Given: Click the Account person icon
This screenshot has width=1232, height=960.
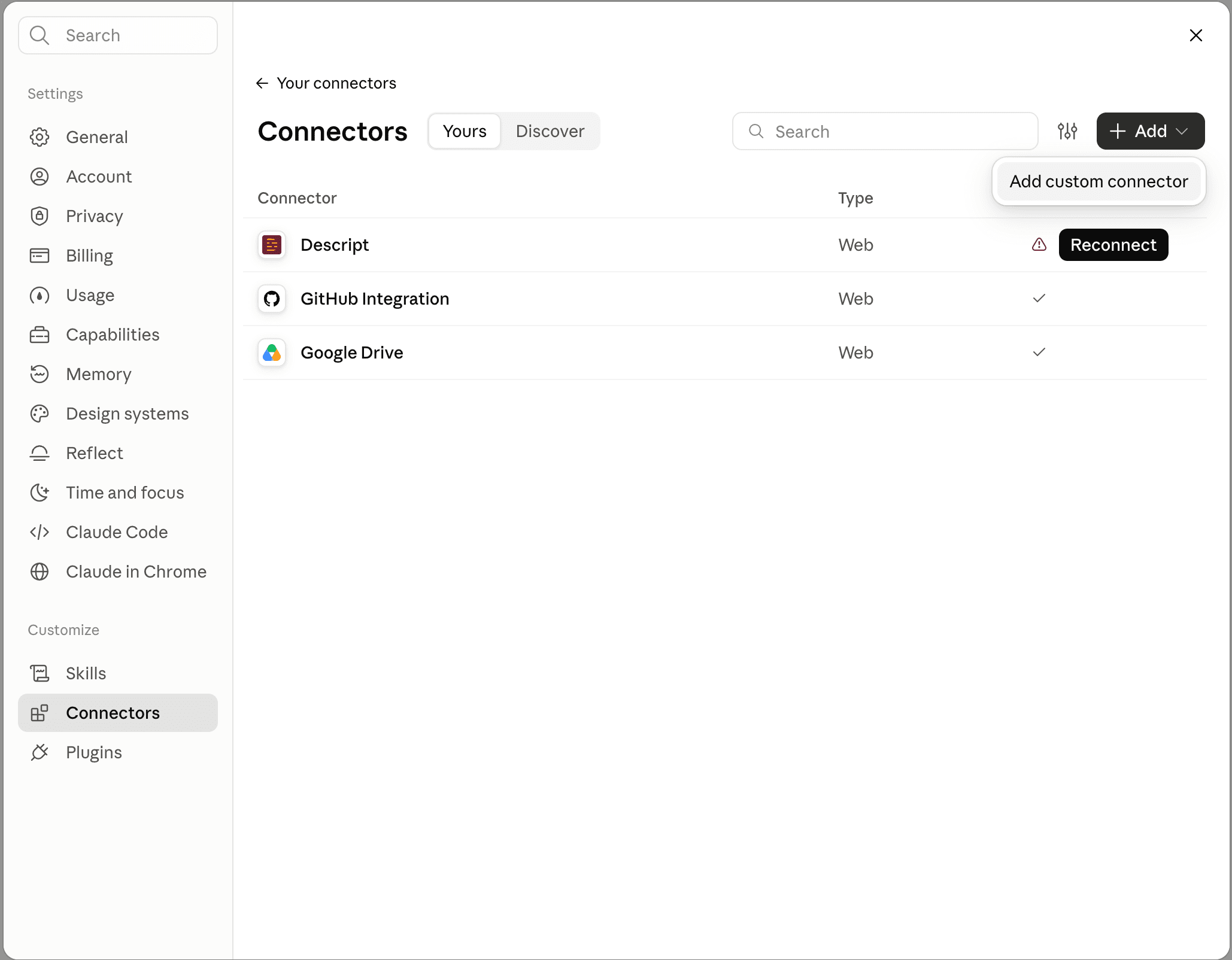Looking at the screenshot, I should 40,177.
